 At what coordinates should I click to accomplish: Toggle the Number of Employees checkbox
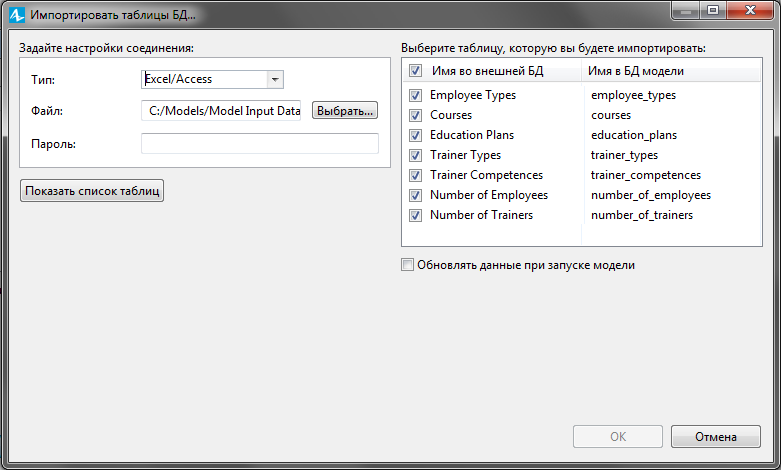[x=415, y=195]
